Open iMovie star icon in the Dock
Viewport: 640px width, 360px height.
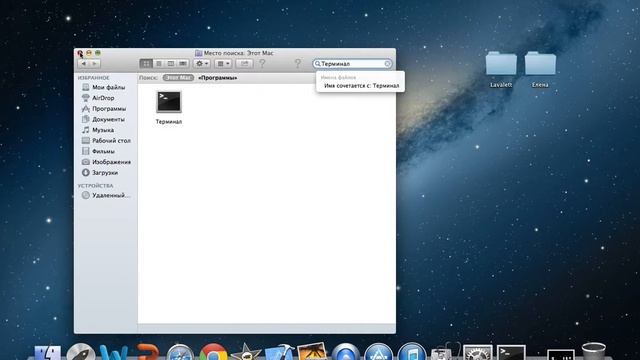click(246, 352)
